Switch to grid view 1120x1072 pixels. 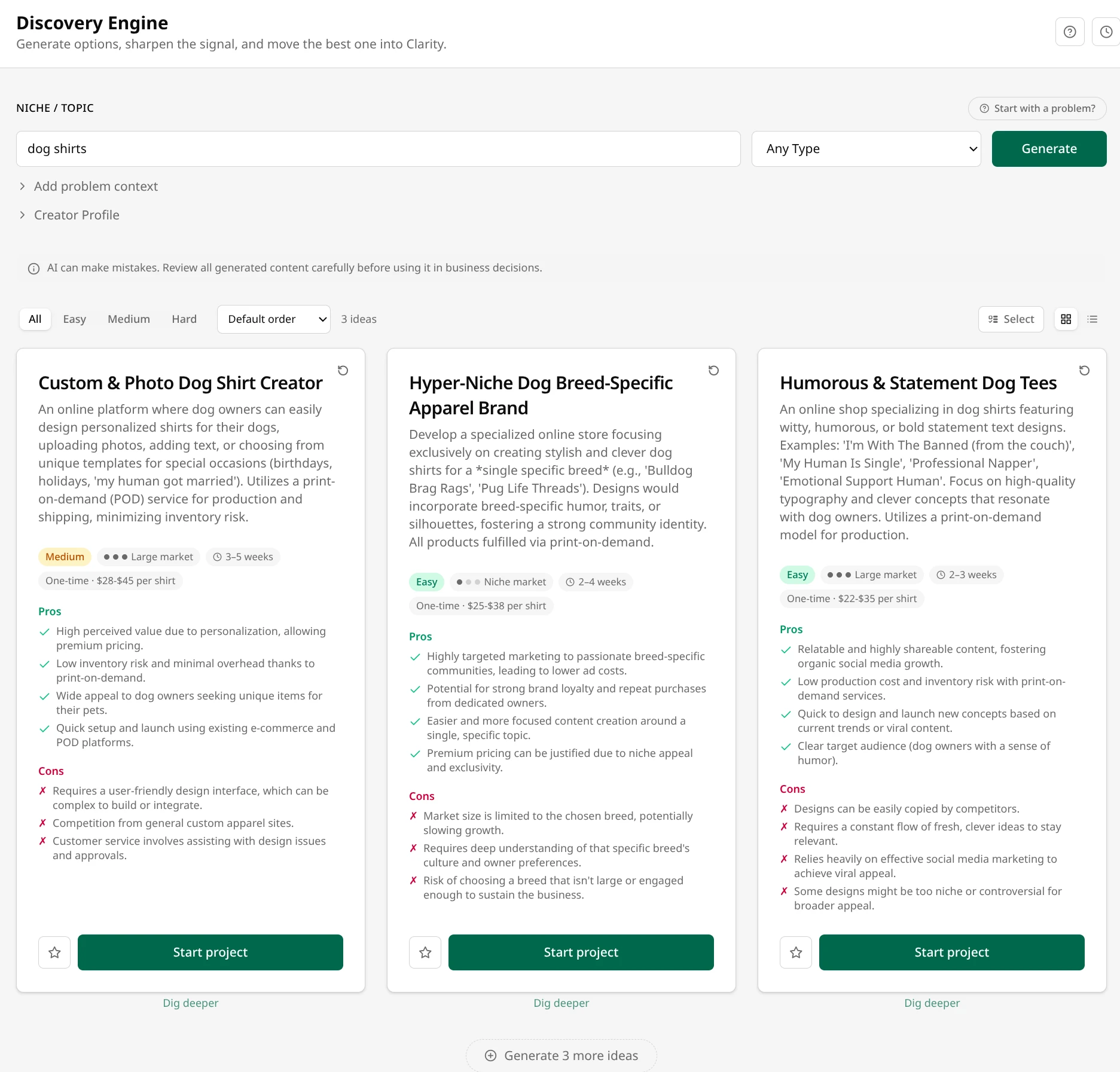tap(1066, 319)
